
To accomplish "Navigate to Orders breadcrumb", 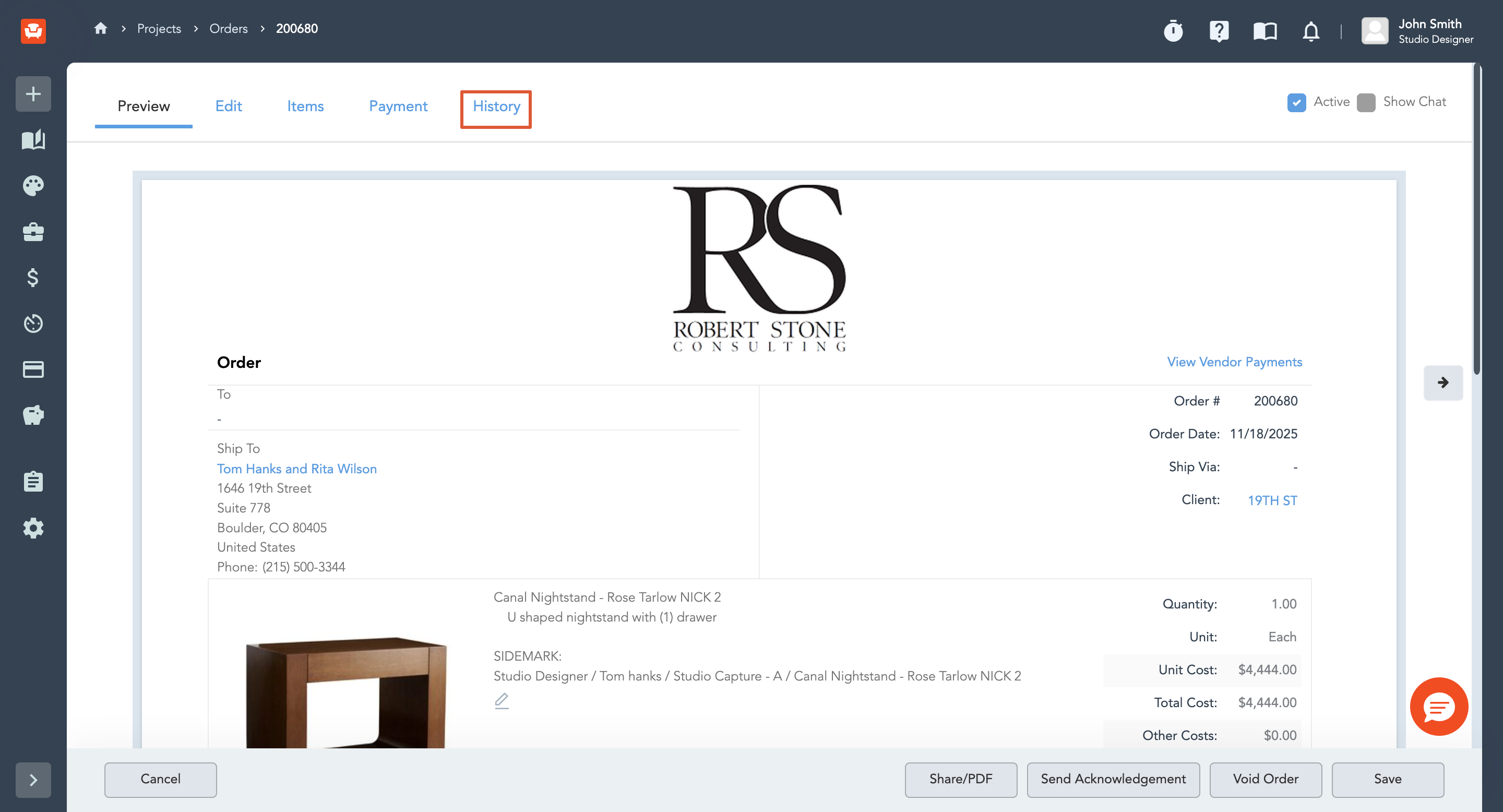I will point(228,28).
